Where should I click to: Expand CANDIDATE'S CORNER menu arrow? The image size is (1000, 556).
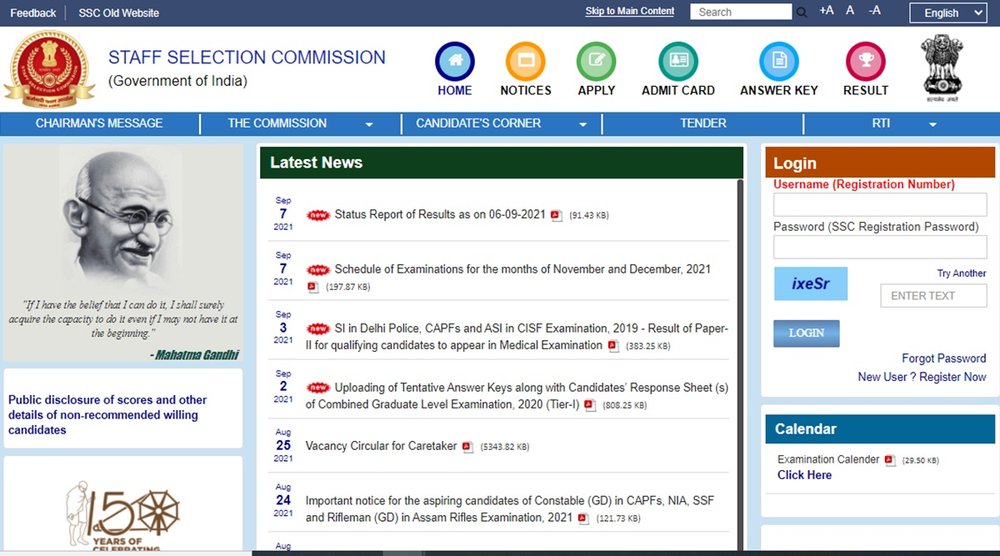[x=583, y=124]
